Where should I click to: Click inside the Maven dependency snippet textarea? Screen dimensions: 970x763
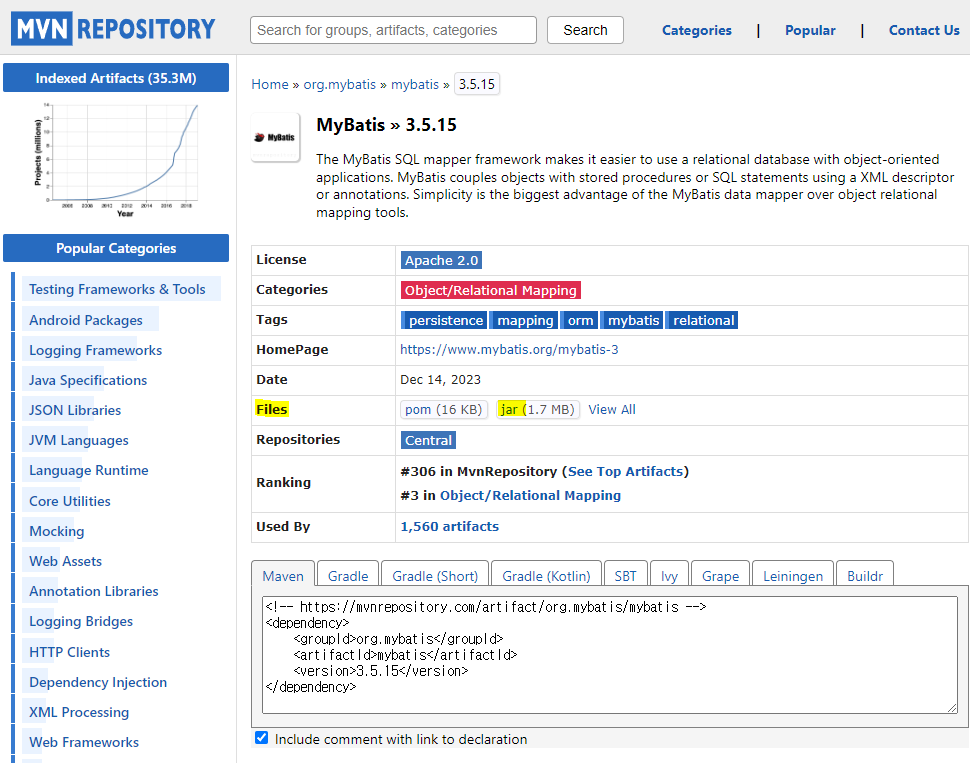tap(609, 655)
